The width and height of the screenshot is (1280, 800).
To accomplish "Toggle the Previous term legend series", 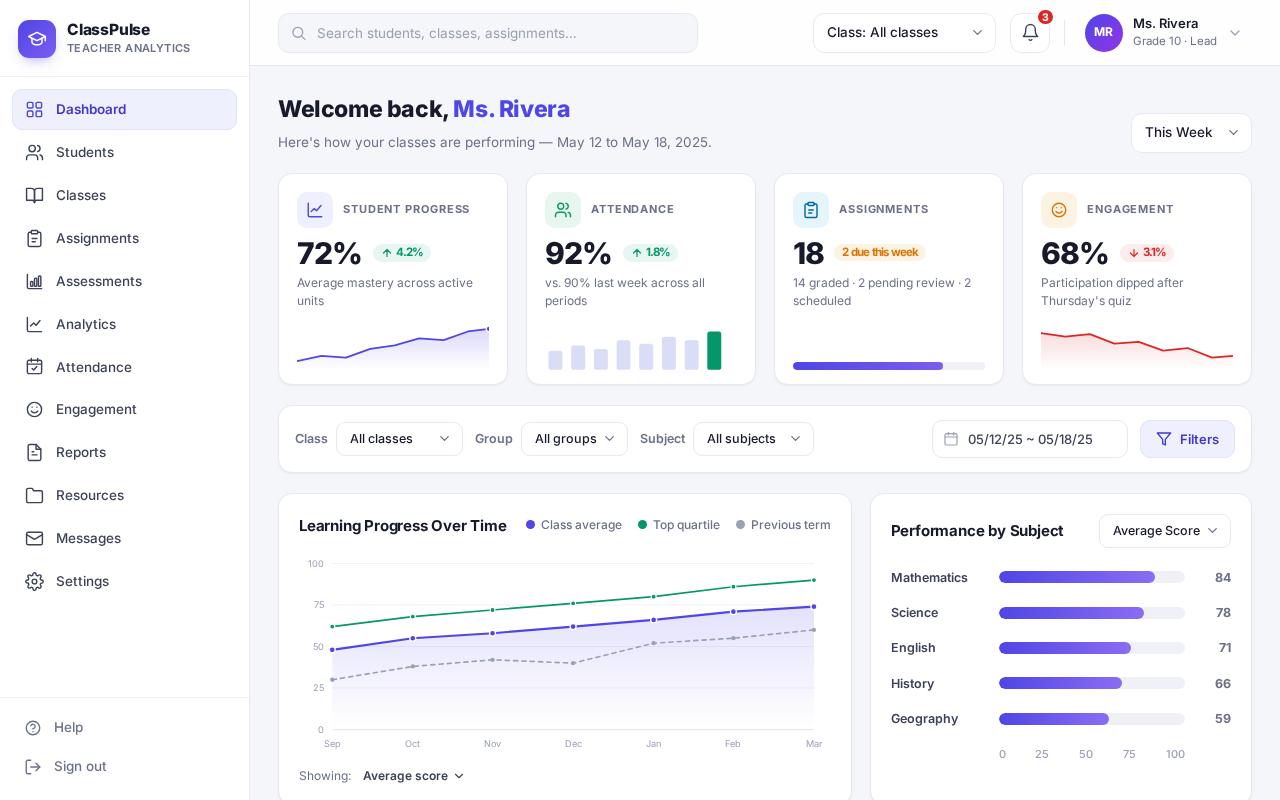I will tap(783, 525).
